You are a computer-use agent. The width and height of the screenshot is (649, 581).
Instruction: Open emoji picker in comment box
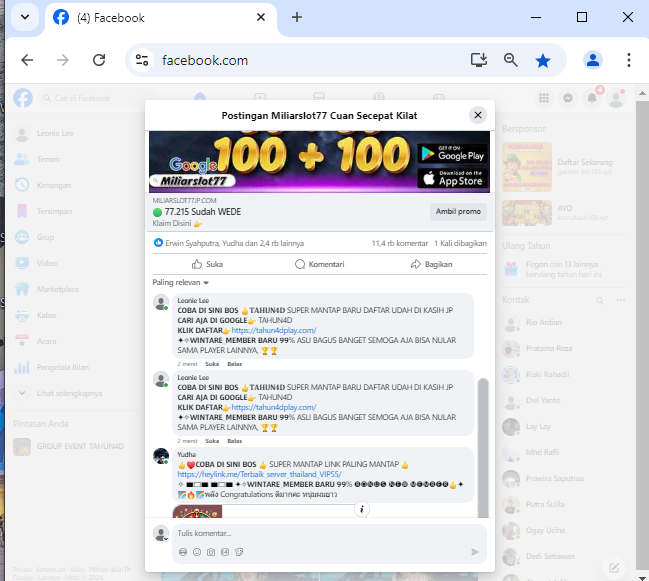197,552
